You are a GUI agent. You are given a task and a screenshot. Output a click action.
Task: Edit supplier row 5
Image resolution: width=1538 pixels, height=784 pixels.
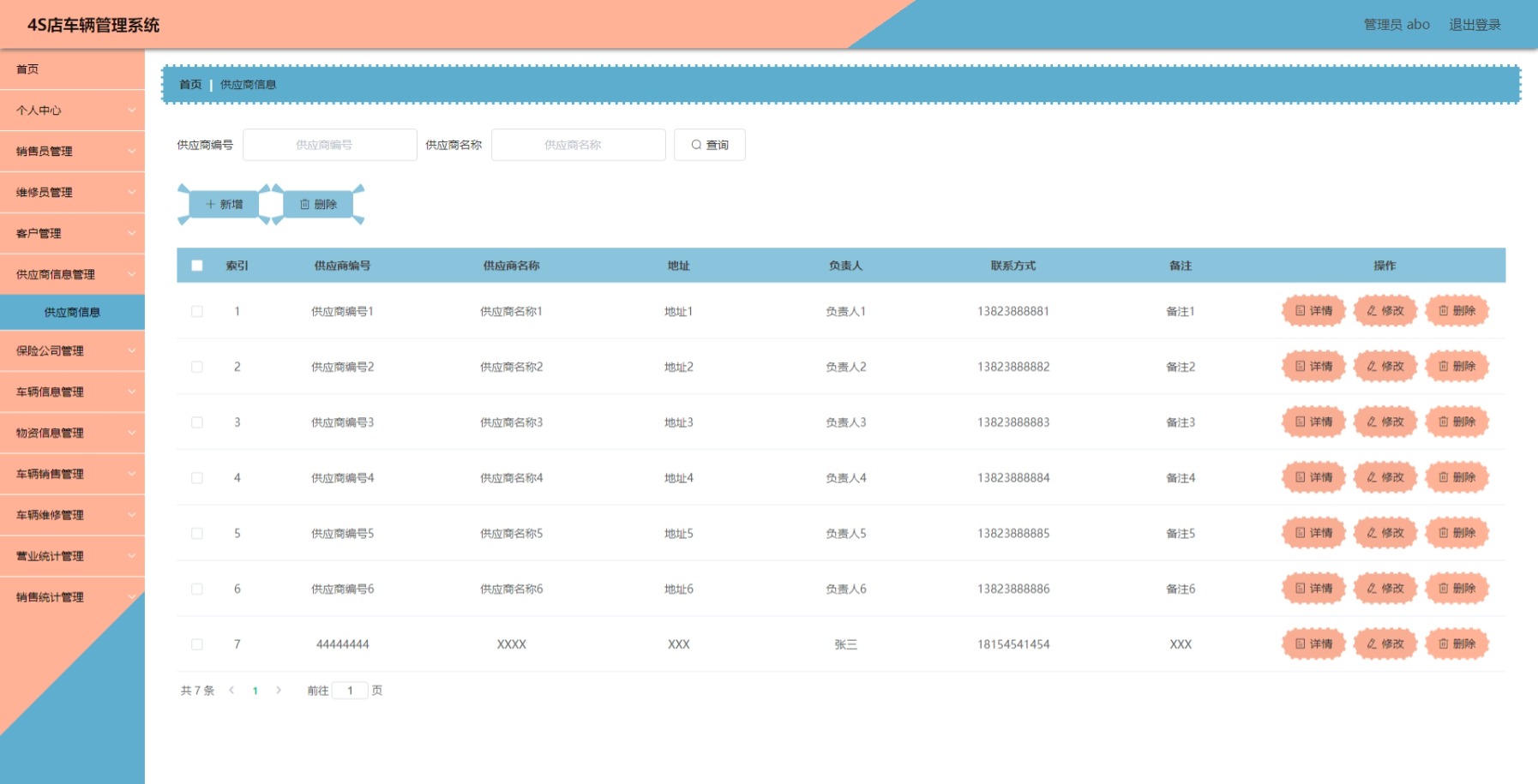point(1385,533)
